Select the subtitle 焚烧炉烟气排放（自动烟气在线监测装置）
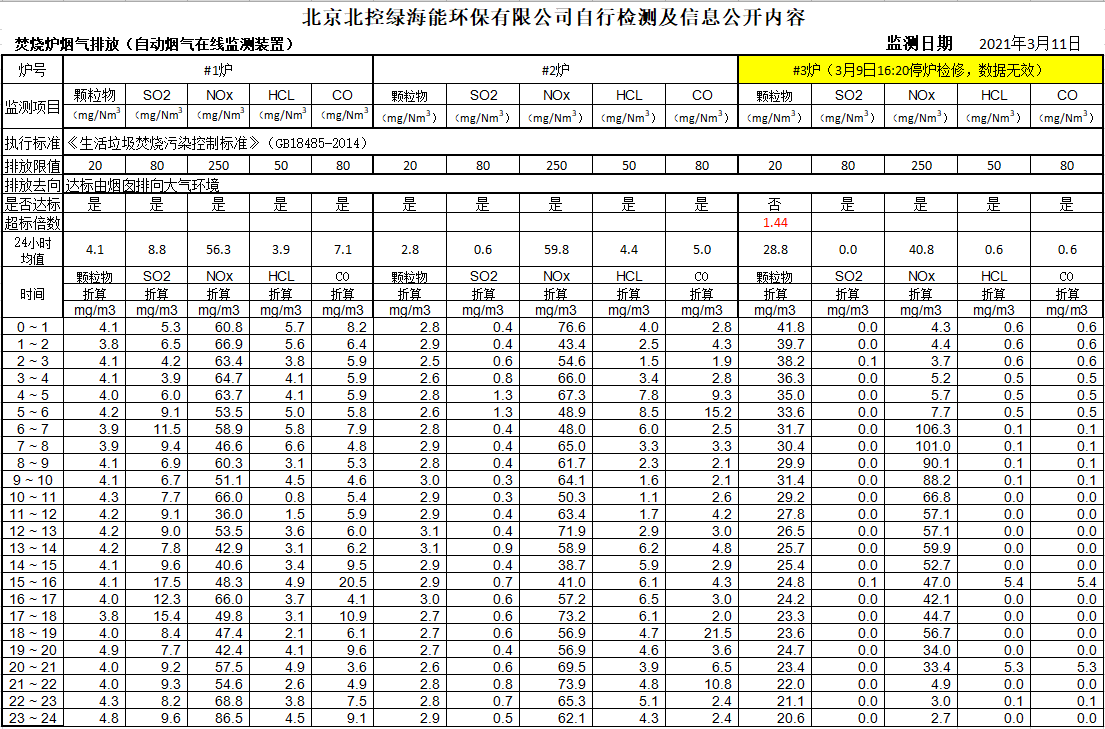Image resolution: width=1105 pixels, height=729 pixels. 154,45
